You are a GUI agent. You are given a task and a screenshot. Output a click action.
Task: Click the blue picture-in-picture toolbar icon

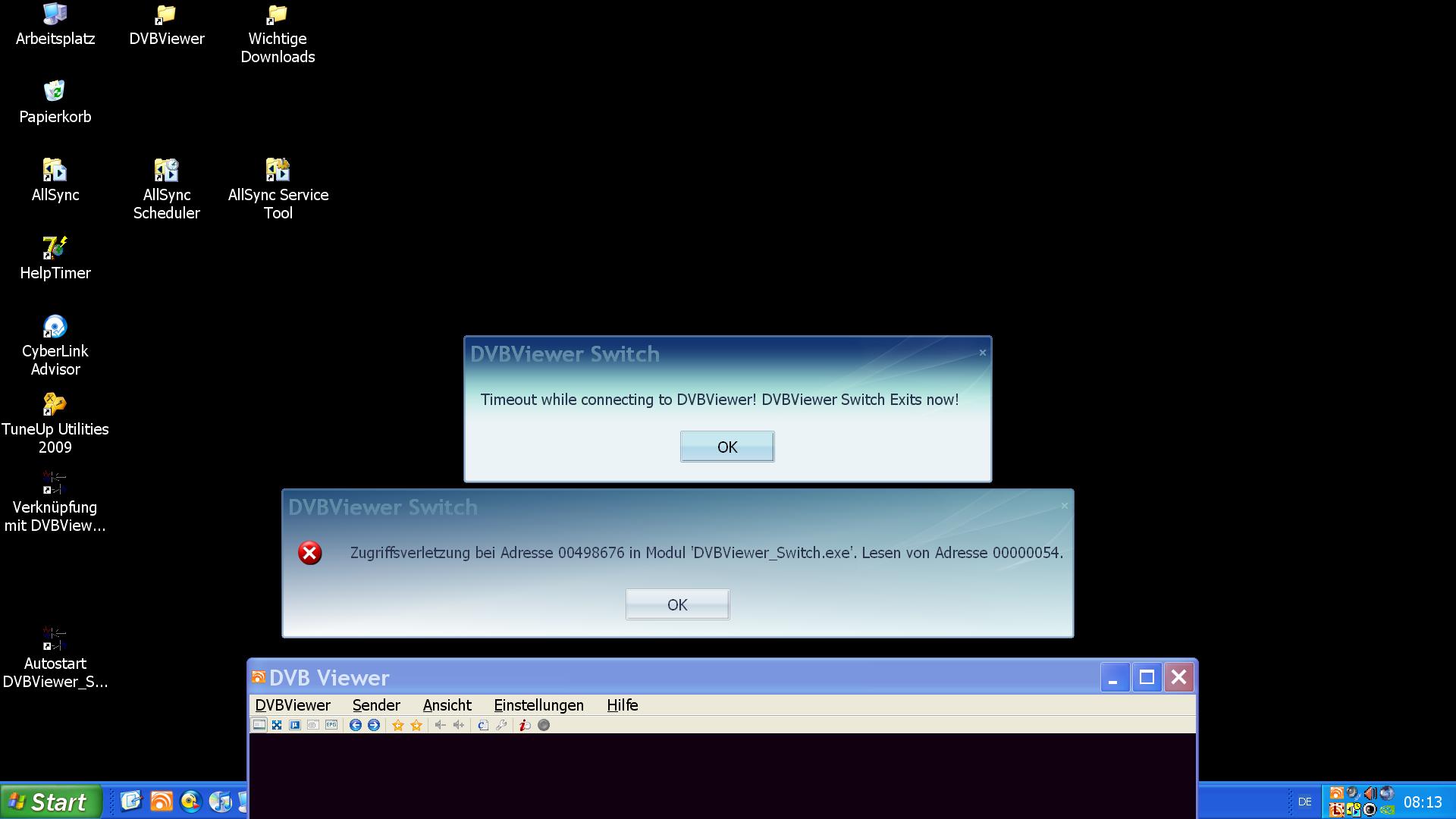[295, 725]
